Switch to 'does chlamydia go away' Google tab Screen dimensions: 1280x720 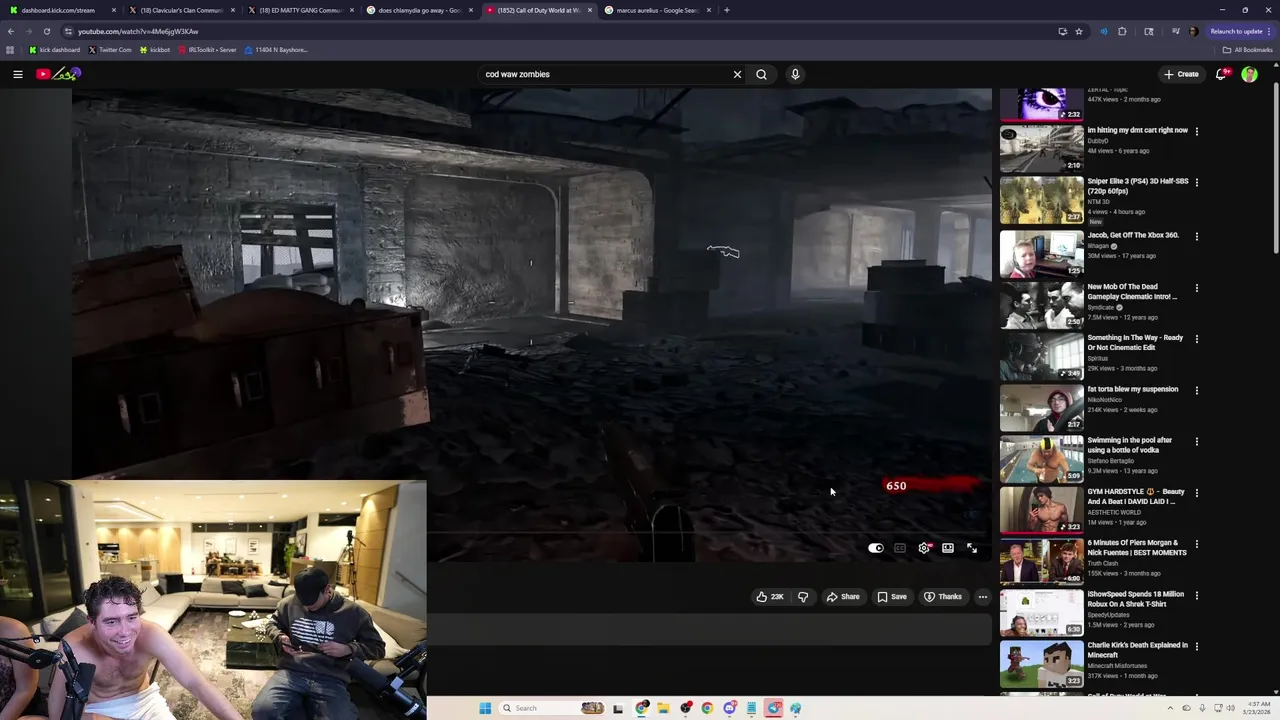418,10
